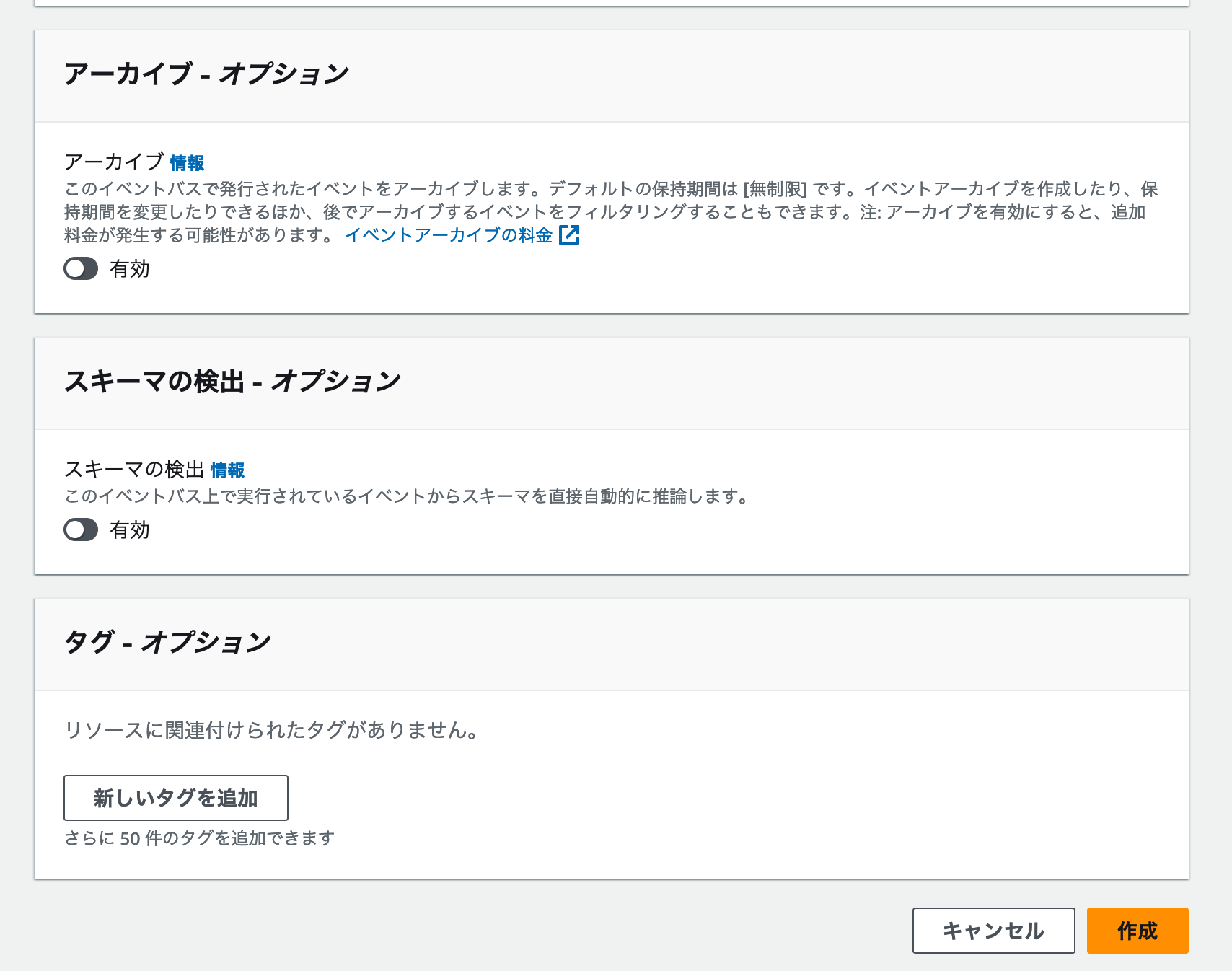
Task: Select the タグ - オプション section header
Action: 167,641
